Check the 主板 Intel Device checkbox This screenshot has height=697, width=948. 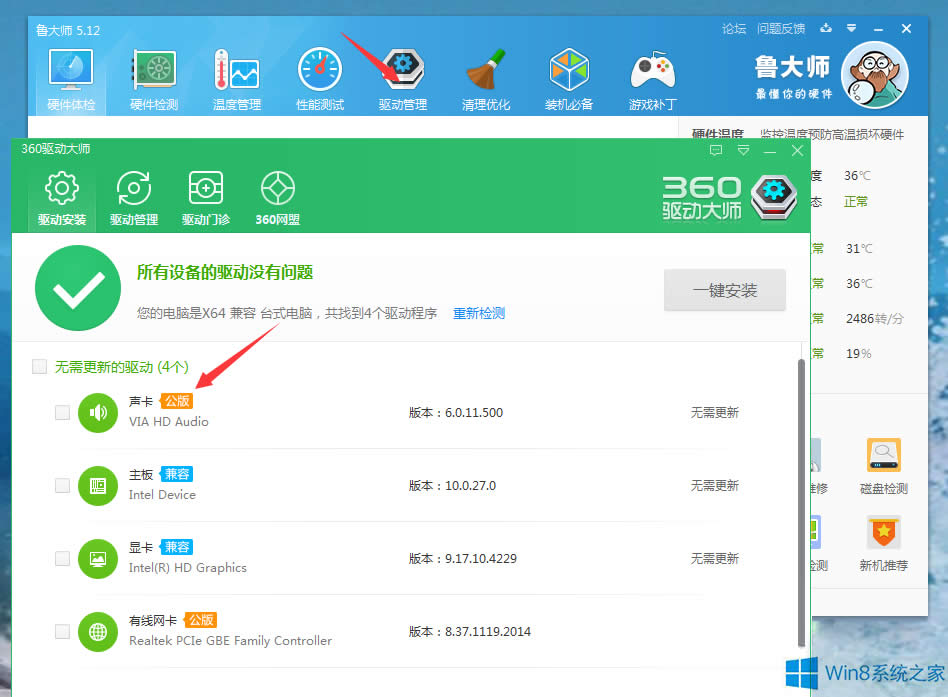[x=62, y=485]
